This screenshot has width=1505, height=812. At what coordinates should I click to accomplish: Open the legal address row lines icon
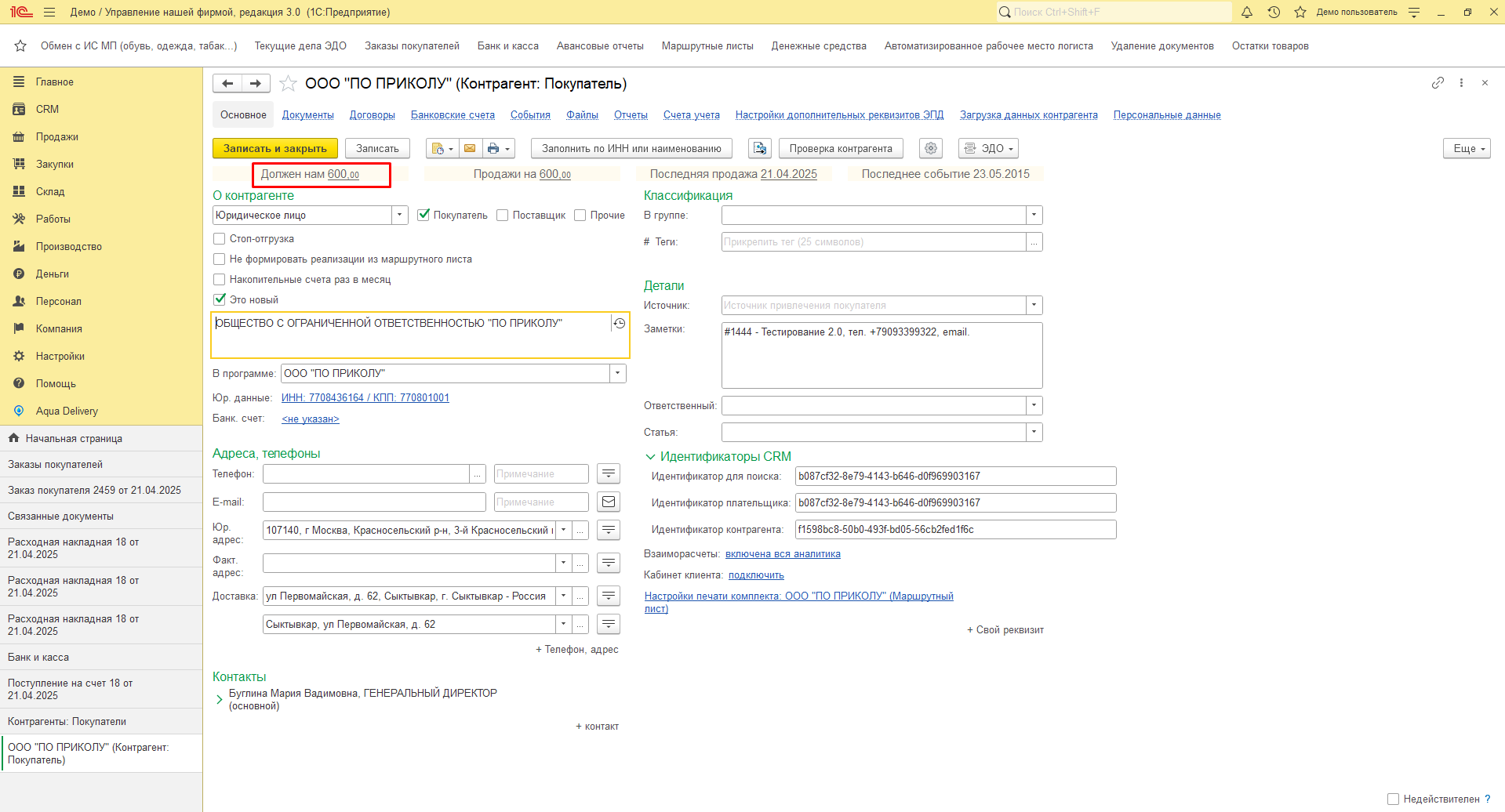coord(609,530)
